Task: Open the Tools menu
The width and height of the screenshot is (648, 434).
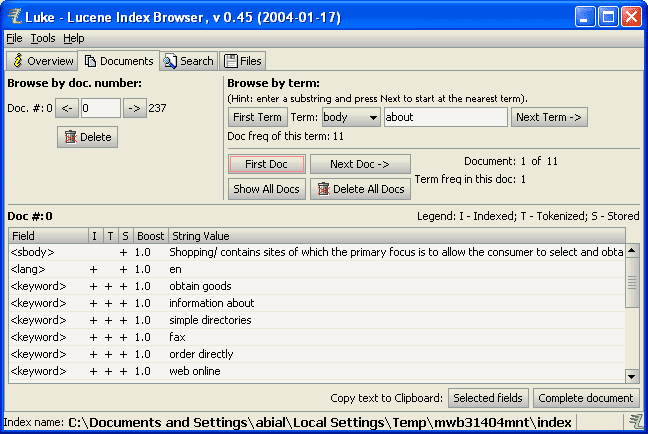Action: tap(43, 38)
